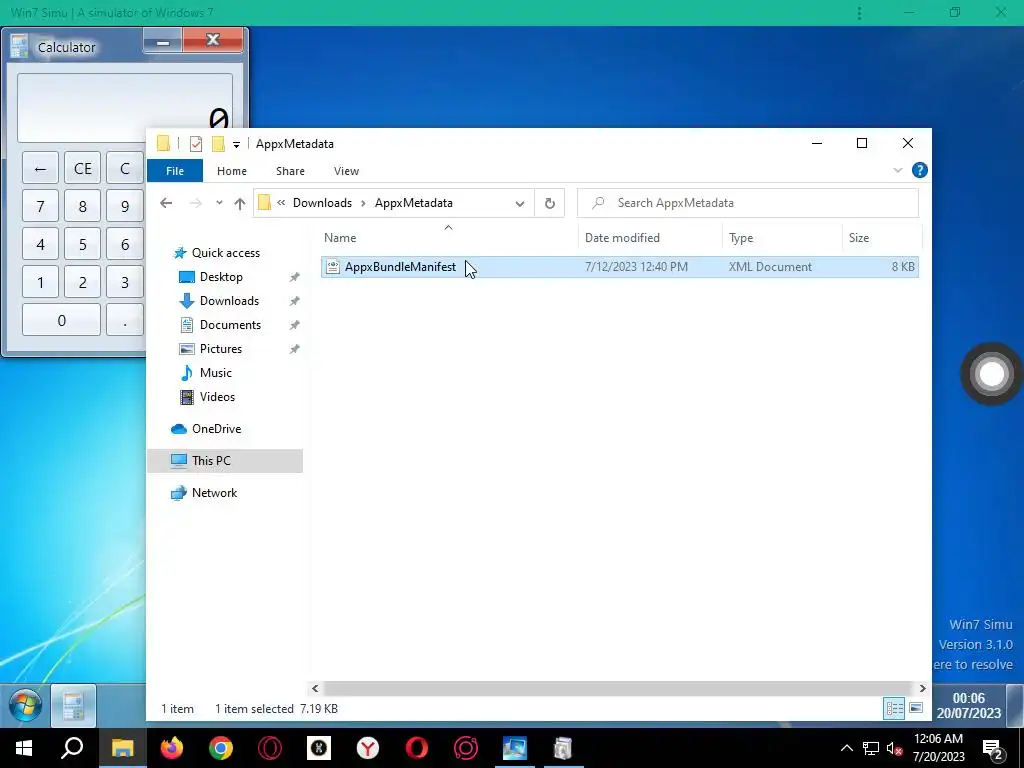1024x768 pixels.
Task: Select This PC in navigation pane
Action: click(x=225, y=460)
